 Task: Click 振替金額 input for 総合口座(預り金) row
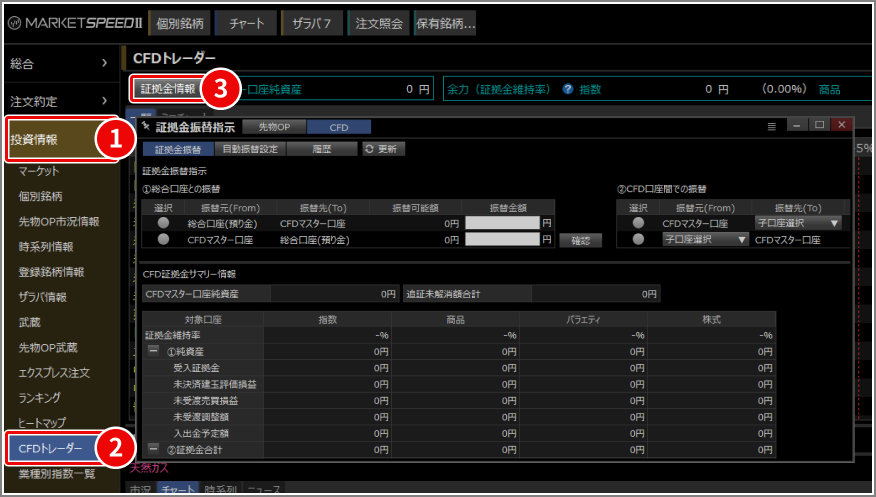[502, 223]
